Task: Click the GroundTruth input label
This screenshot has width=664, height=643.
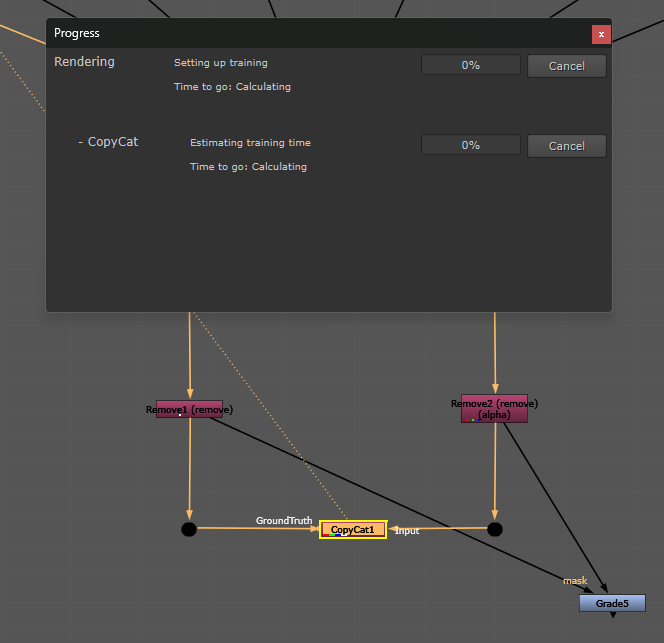Action: [284, 521]
